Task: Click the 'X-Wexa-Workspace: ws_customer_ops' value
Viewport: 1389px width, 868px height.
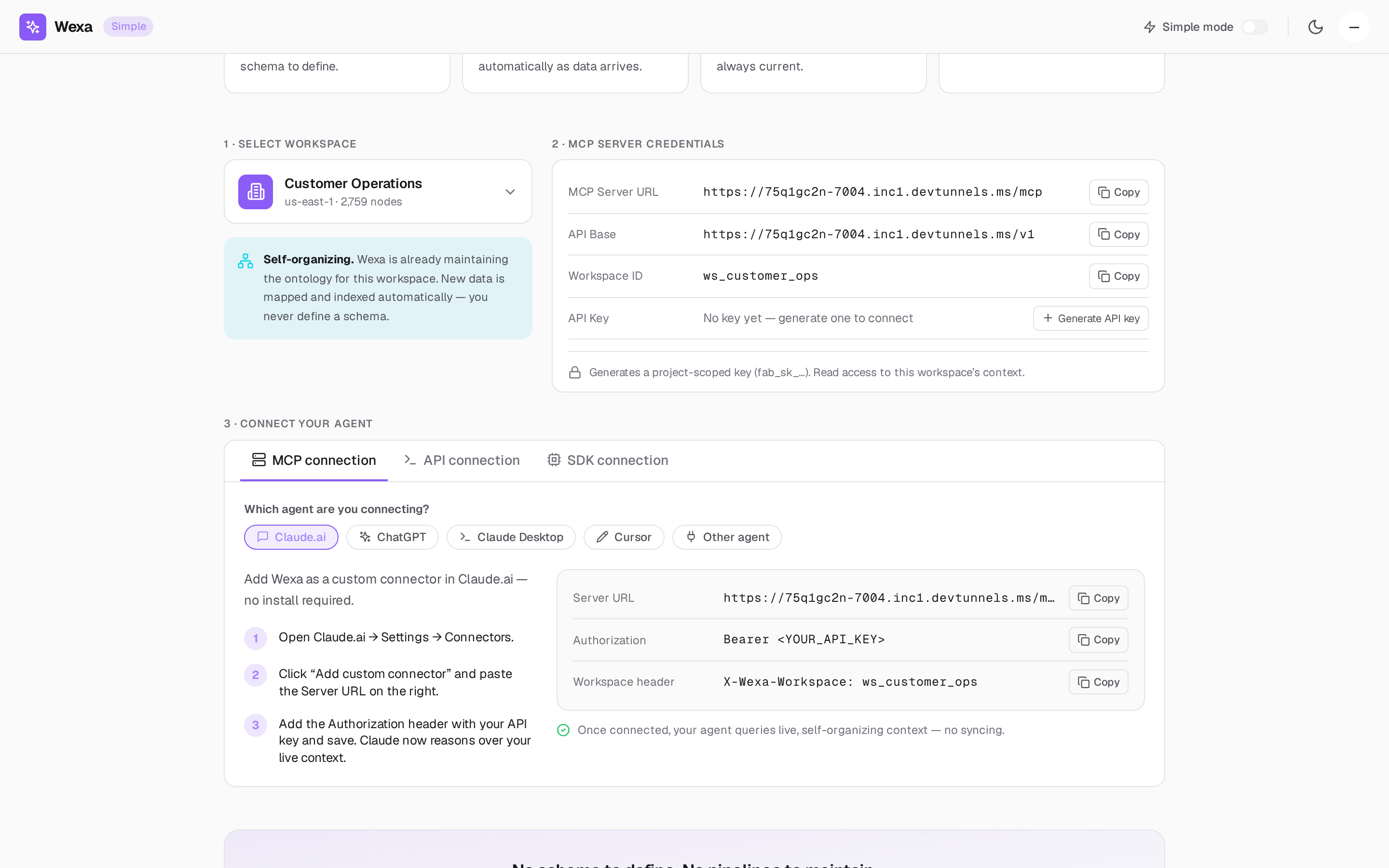Action: click(850, 682)
